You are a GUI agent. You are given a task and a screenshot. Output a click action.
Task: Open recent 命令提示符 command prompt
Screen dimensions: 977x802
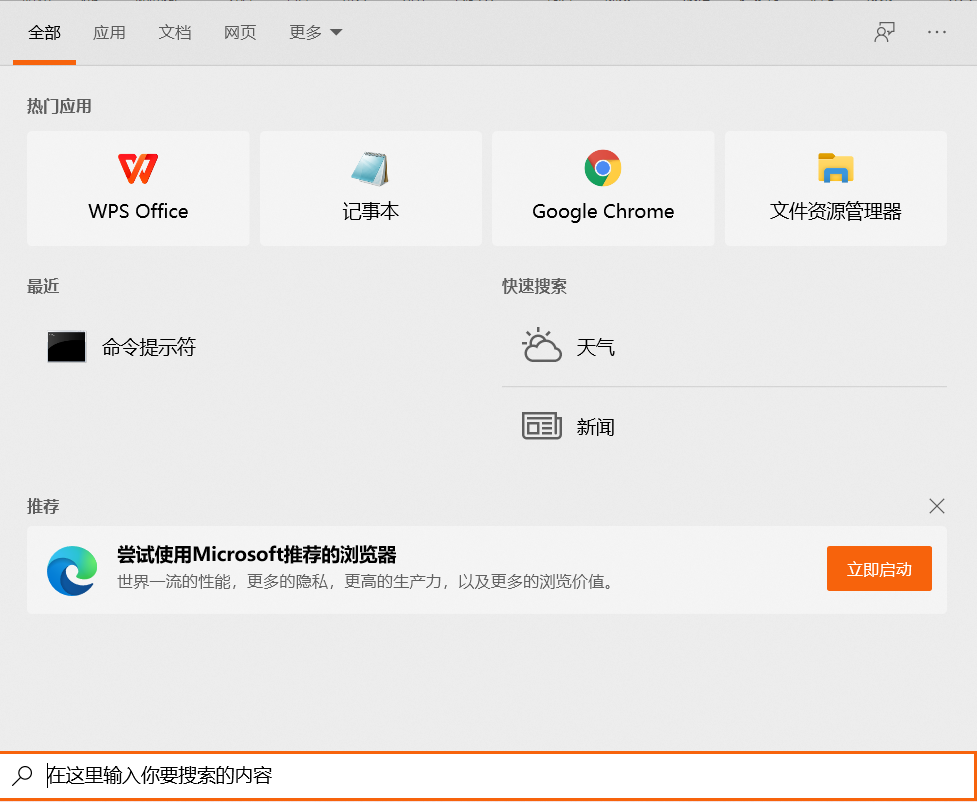coord(122,346)
